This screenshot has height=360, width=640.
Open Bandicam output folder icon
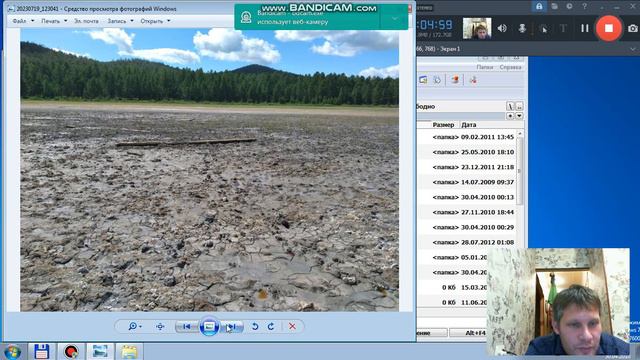click(x=554, y=6)
